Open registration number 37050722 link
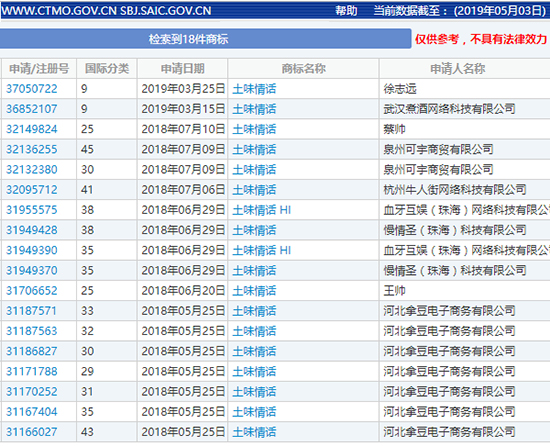This screenshot has height=446, width=550. 32,89
